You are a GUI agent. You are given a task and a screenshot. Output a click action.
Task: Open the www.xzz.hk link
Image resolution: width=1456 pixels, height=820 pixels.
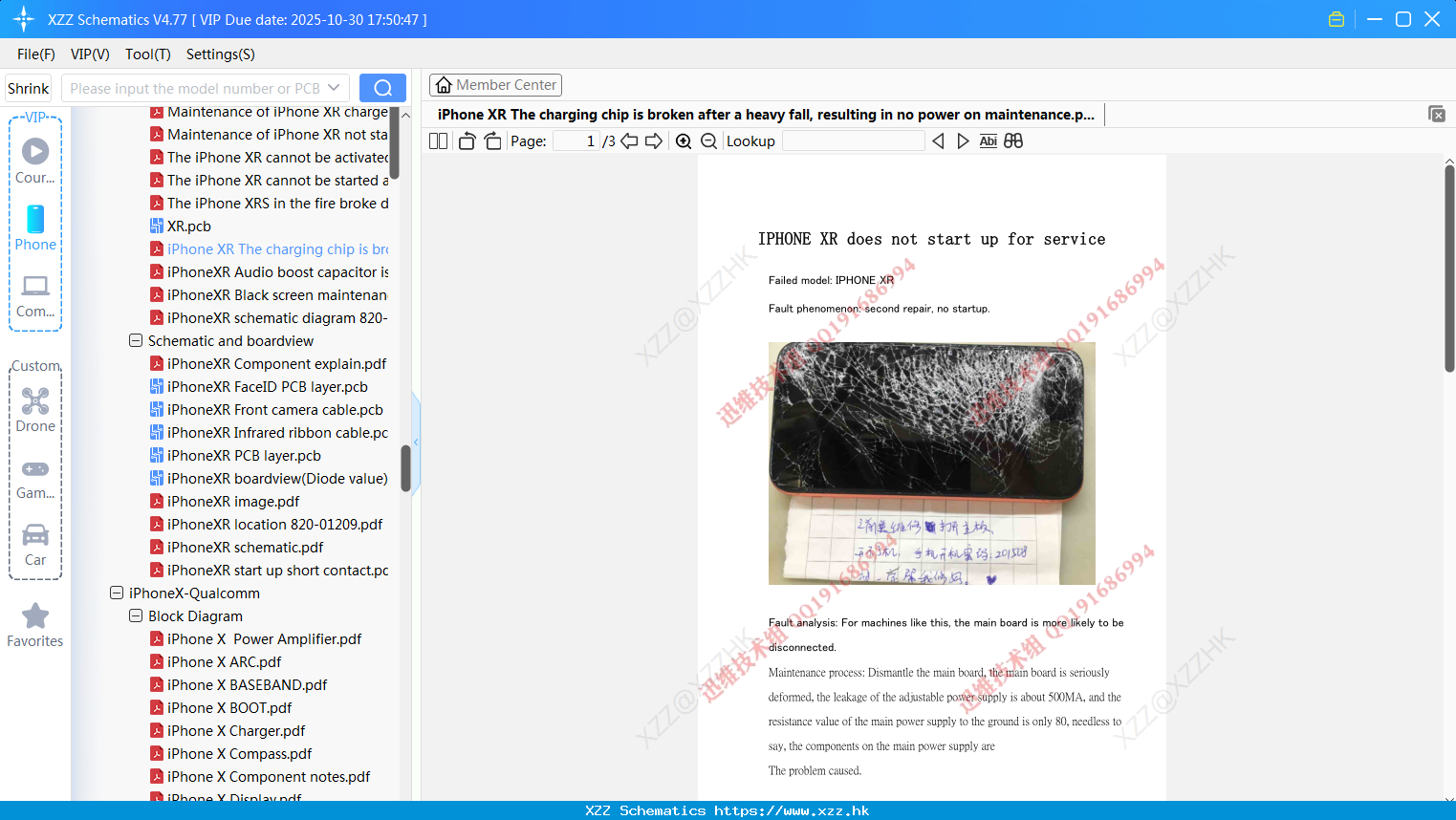[x=792, y=810]
